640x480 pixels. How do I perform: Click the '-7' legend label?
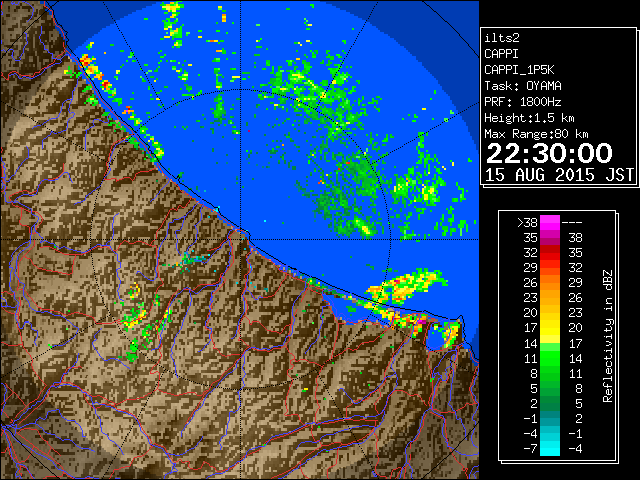click(x=530, y=449)
